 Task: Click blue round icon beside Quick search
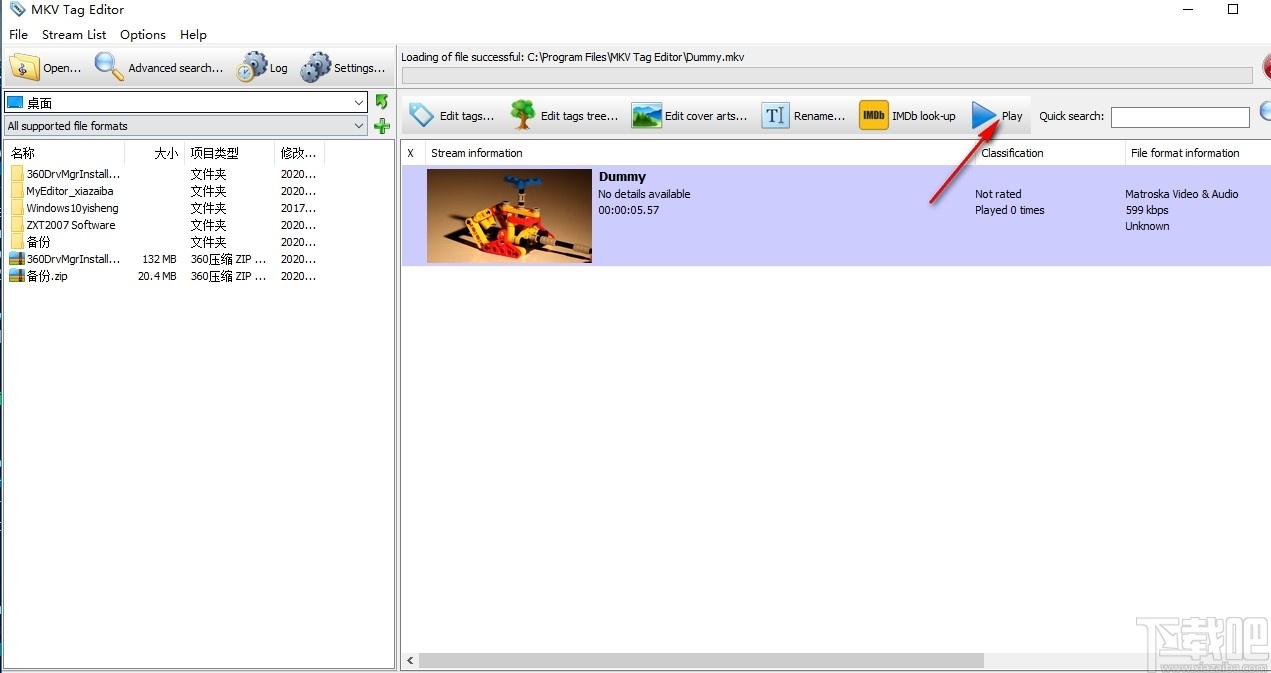[1266, 113]
